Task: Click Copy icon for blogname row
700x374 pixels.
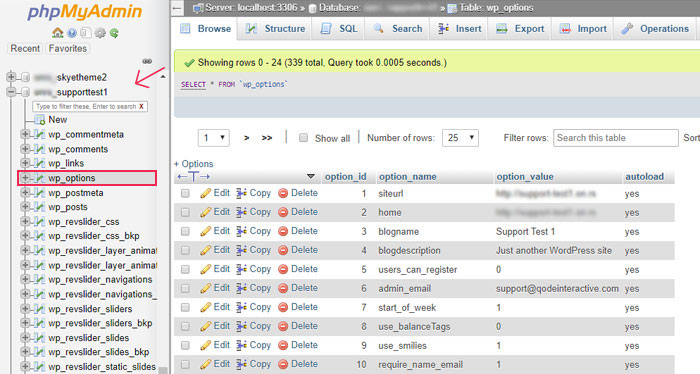Action: [x=242, y=231]
